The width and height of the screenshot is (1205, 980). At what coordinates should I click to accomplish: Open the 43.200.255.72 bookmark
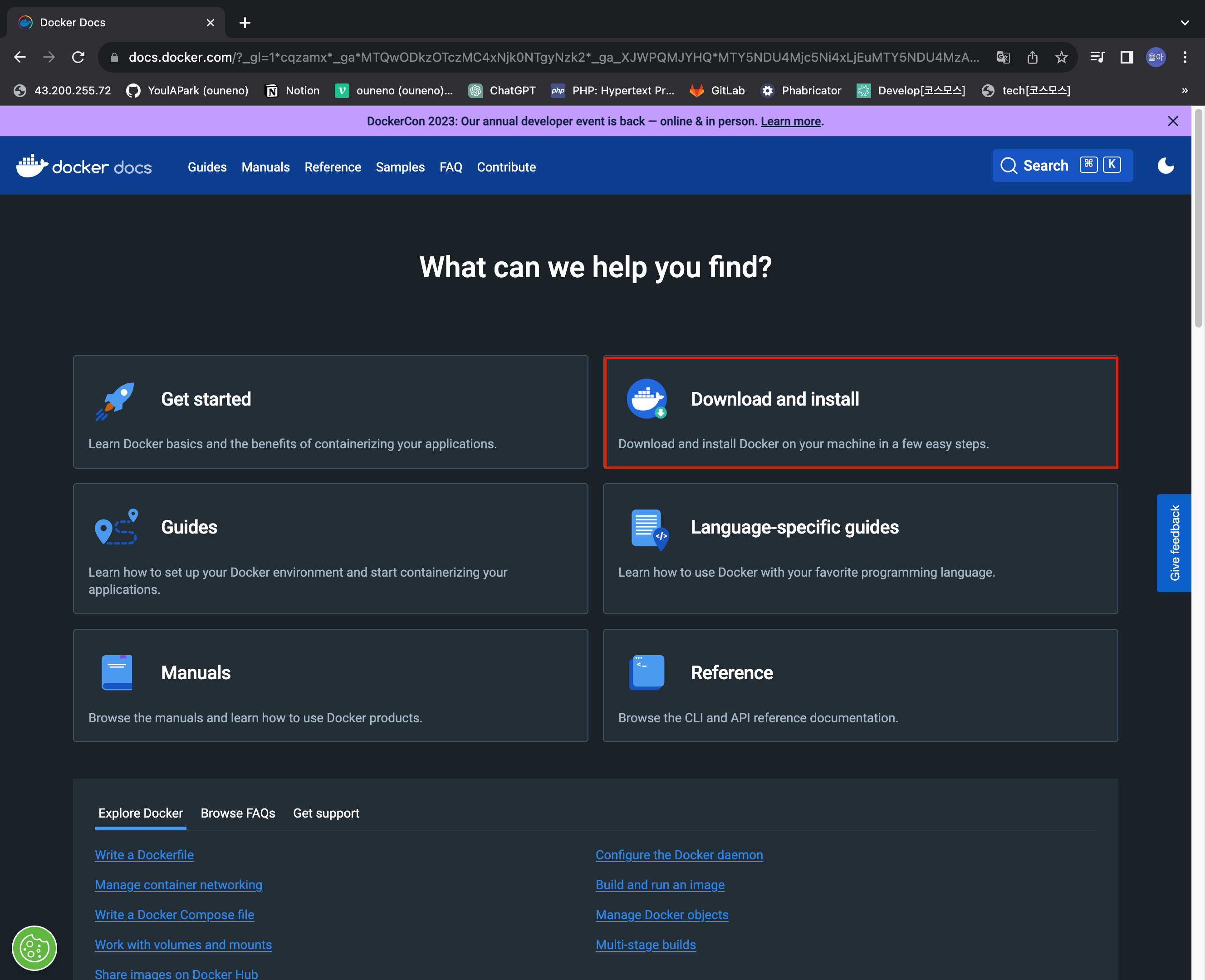63,90
